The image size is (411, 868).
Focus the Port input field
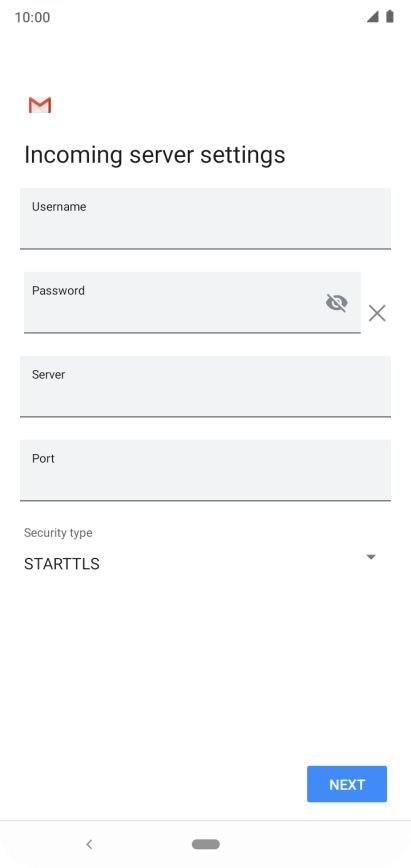pyautogui.click(x=206, y=471)
